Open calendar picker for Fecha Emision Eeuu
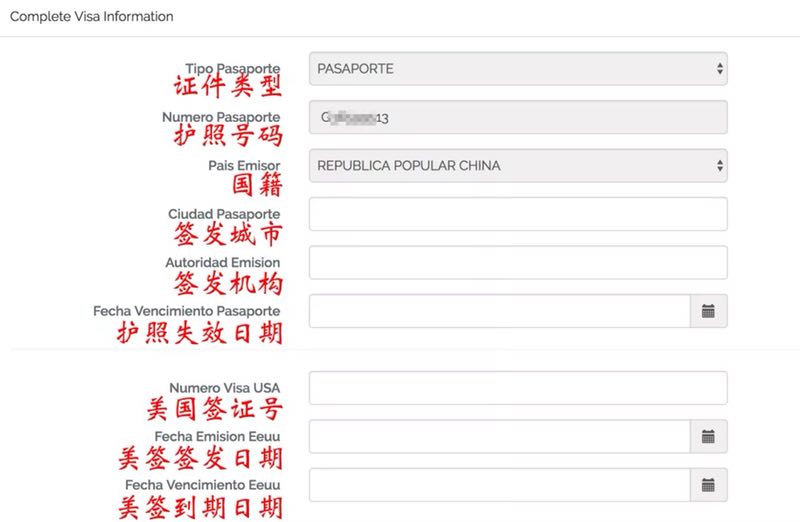Viewport: 800px width, 522px height. coord(708,436)
